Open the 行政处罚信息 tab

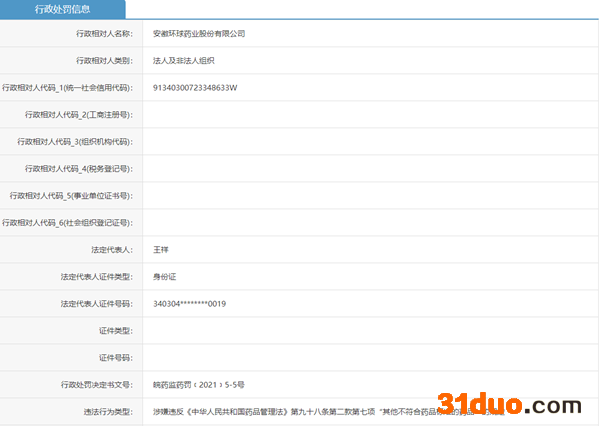(62, 9)
